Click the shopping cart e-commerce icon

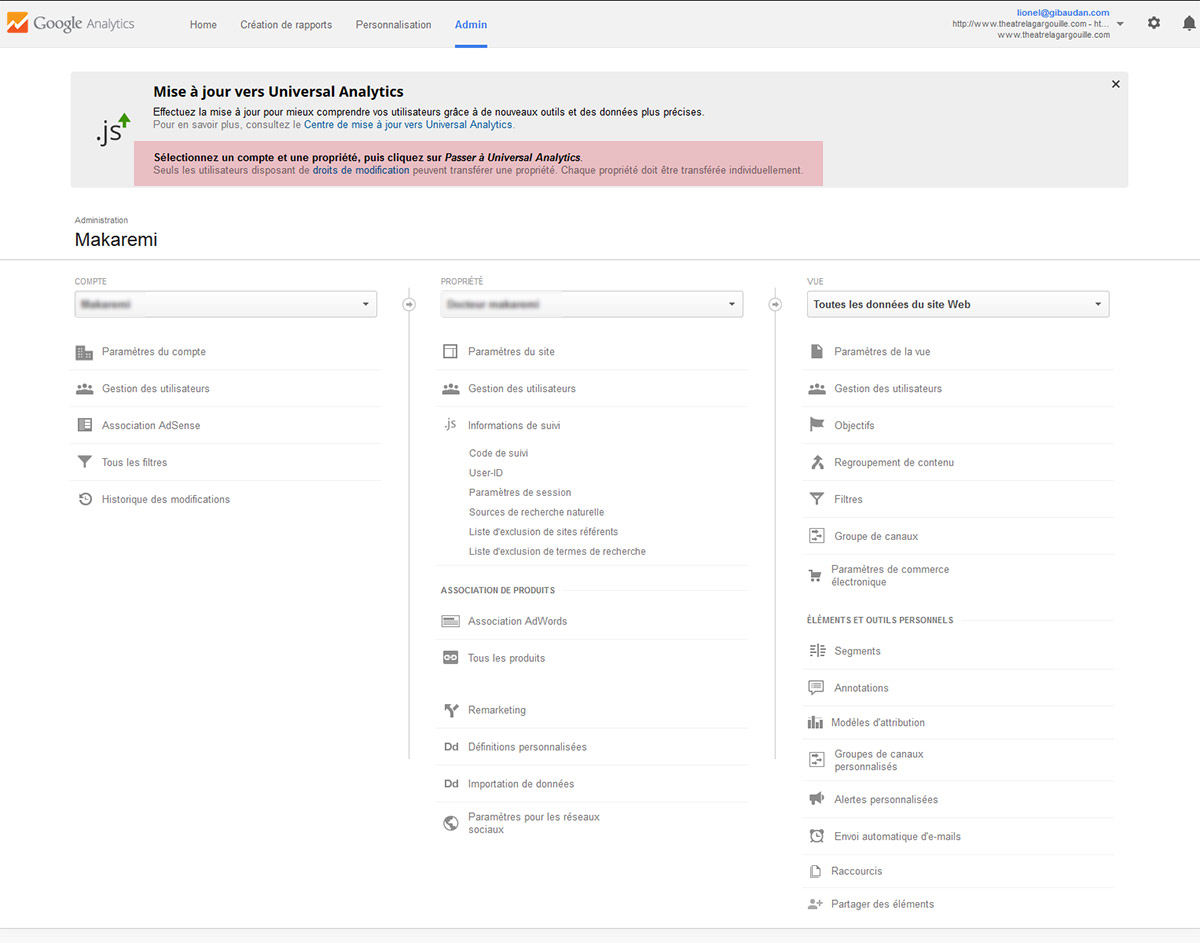(x=814, y=576)
